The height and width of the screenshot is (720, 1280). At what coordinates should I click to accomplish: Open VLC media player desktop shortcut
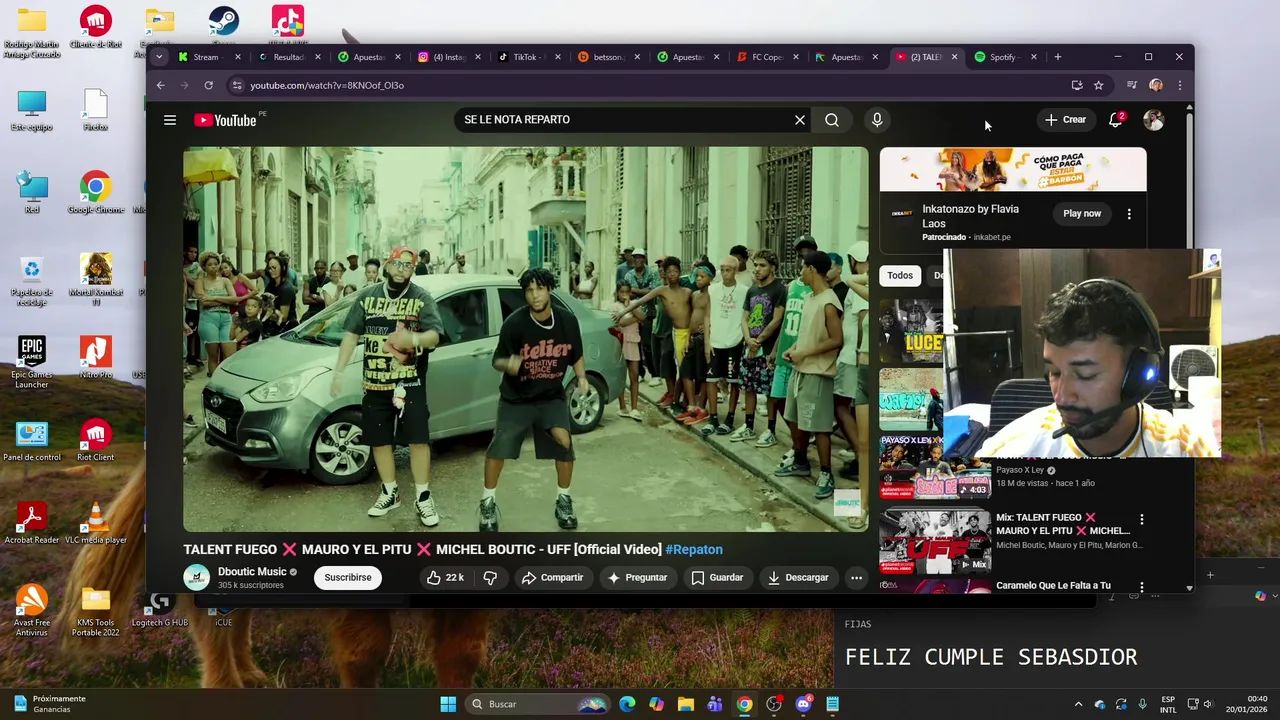[95, 523]
